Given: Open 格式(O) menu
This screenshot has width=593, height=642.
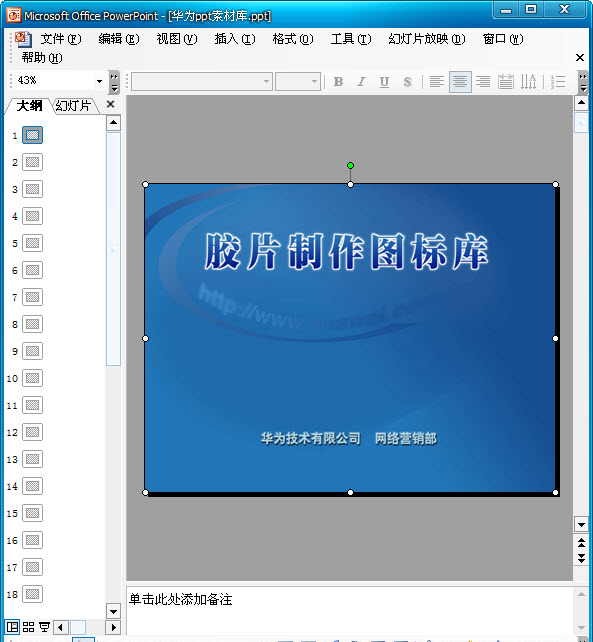Looking at the screenshot, I should [x=293, y=39].
